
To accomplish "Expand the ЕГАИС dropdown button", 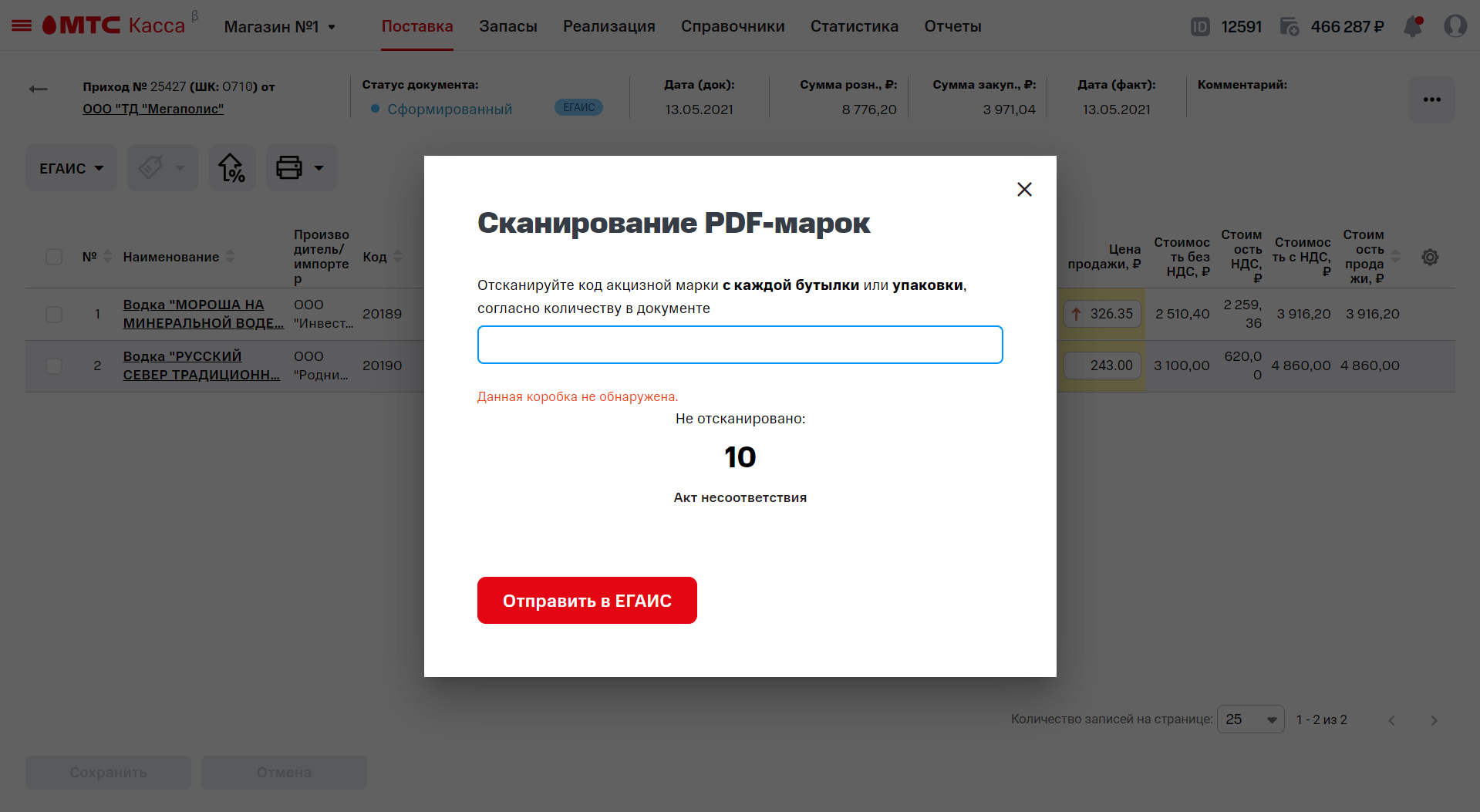I will pyautogui.click(x=72, y=168).
